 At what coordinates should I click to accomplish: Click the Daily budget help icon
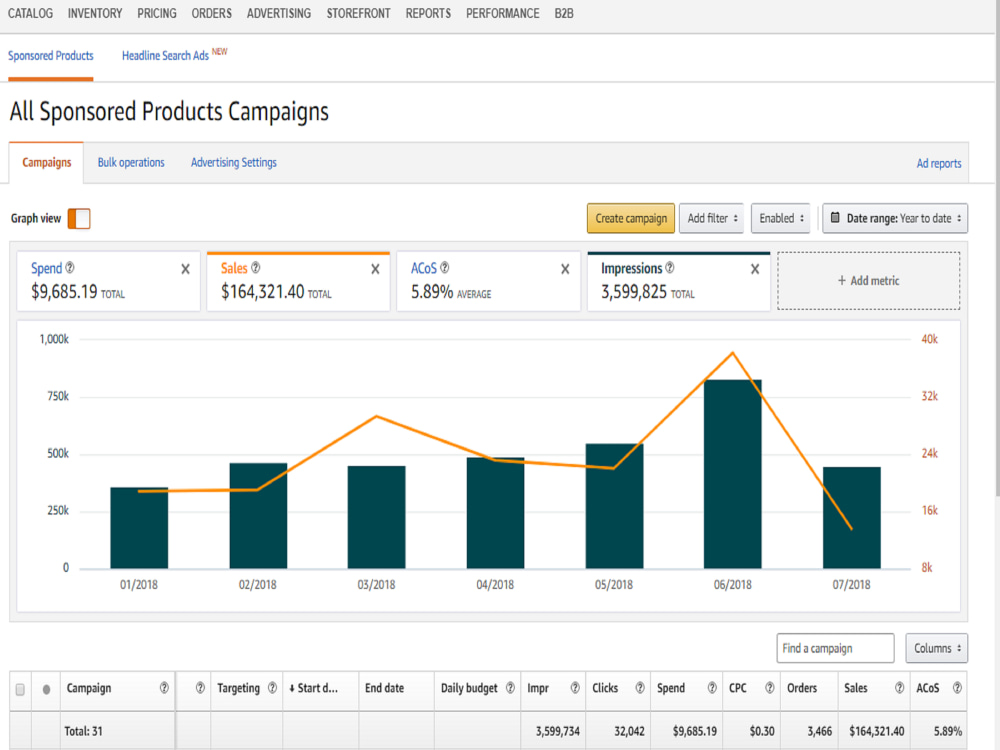point(510,688)
